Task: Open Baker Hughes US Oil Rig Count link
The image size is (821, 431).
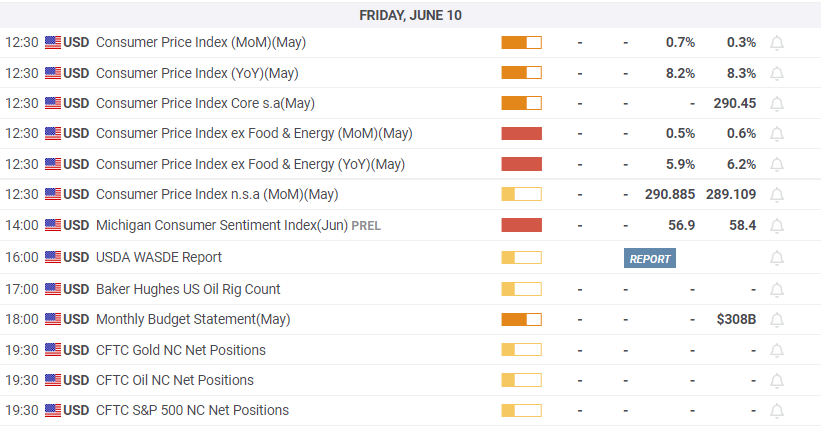Action: coord(188,289)
